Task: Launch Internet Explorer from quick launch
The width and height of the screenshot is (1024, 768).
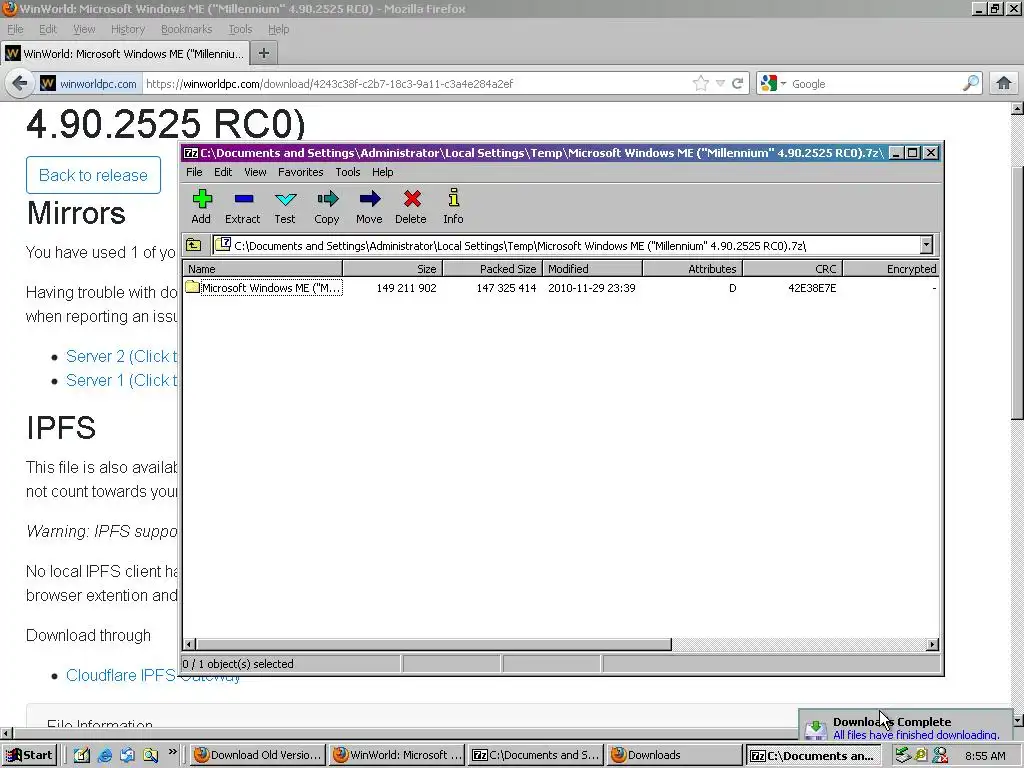Action: point(104,755)
